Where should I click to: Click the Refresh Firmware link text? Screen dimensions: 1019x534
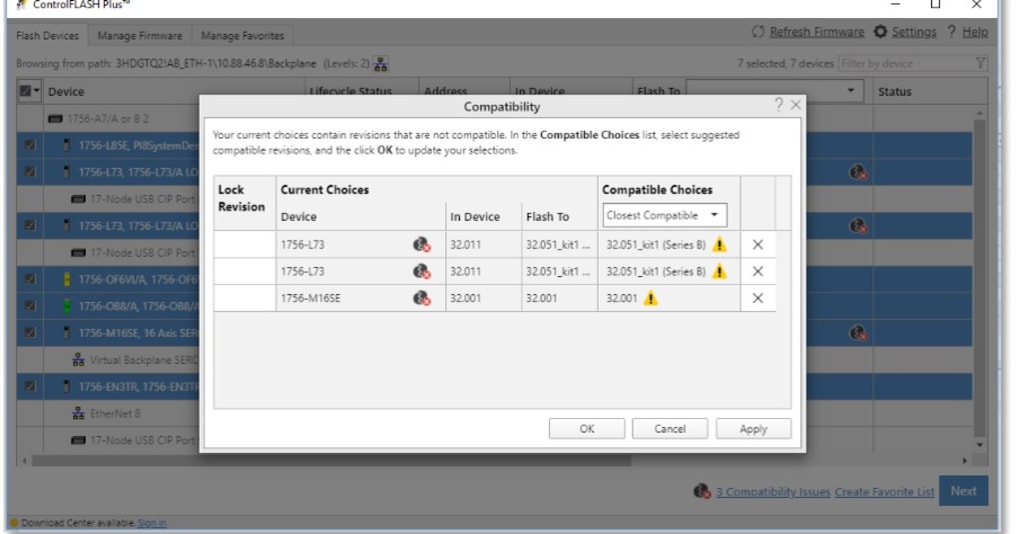pos(817,32)
